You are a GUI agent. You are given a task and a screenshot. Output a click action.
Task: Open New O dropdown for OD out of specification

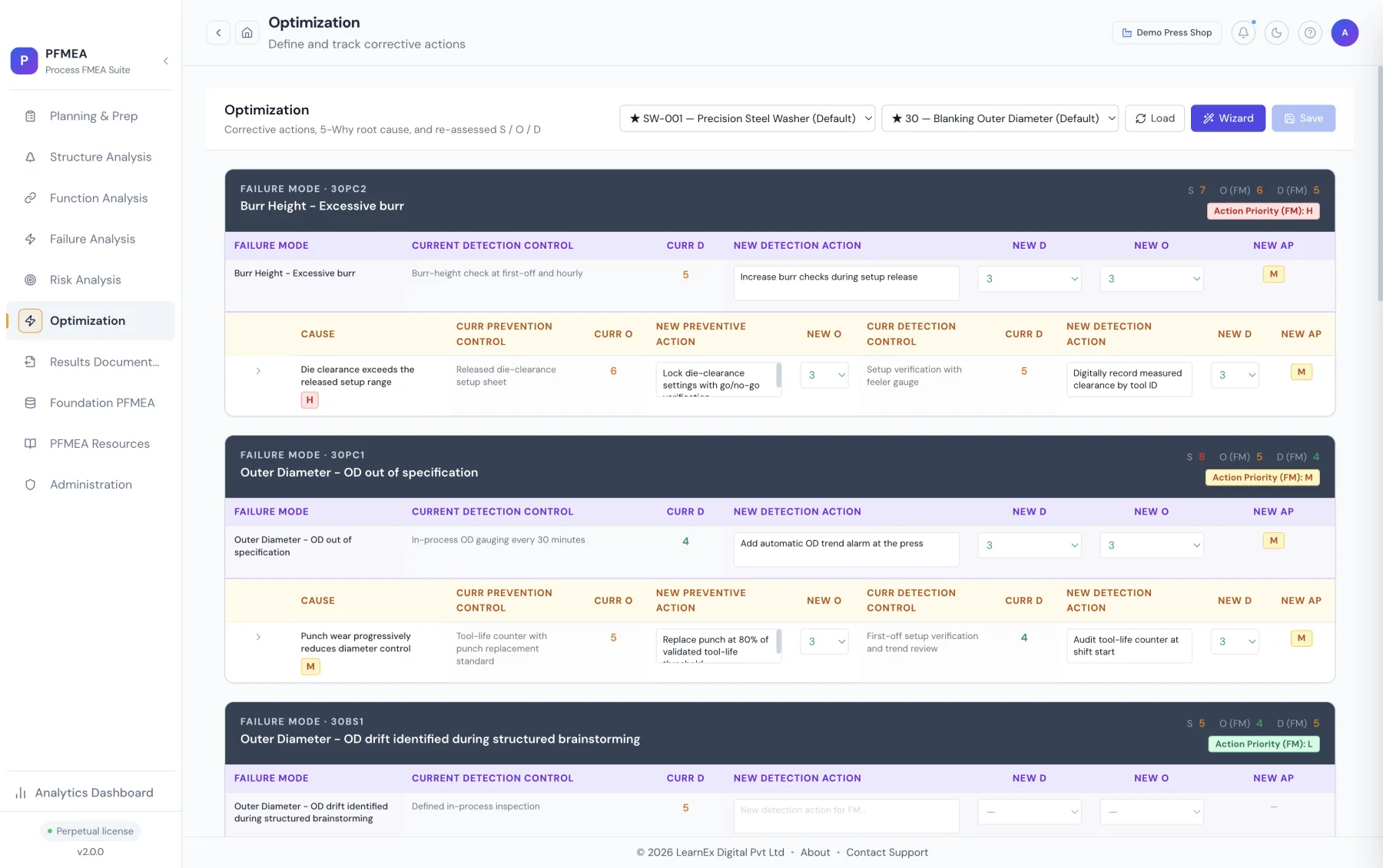click(1151, 545)
